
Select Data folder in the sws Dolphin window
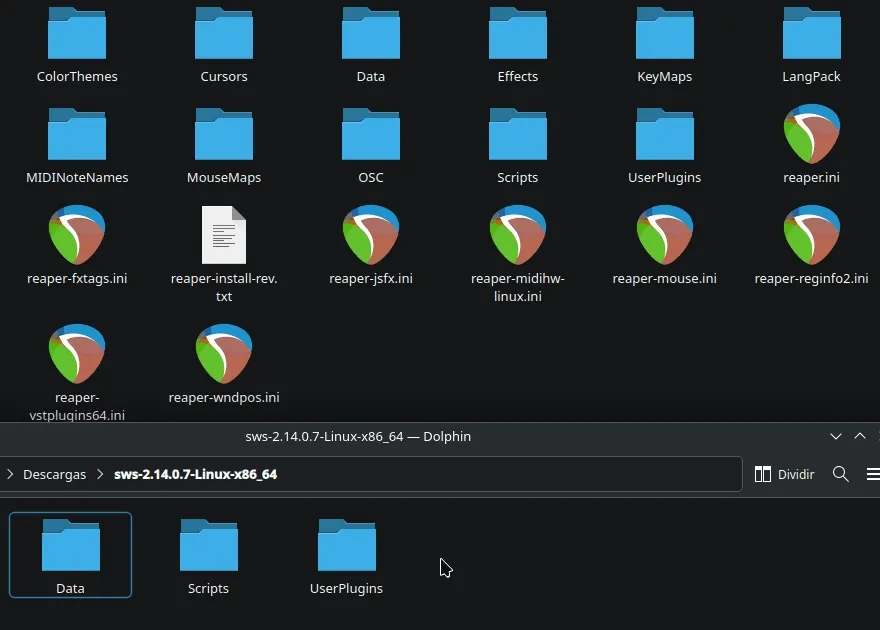[71, 555]
